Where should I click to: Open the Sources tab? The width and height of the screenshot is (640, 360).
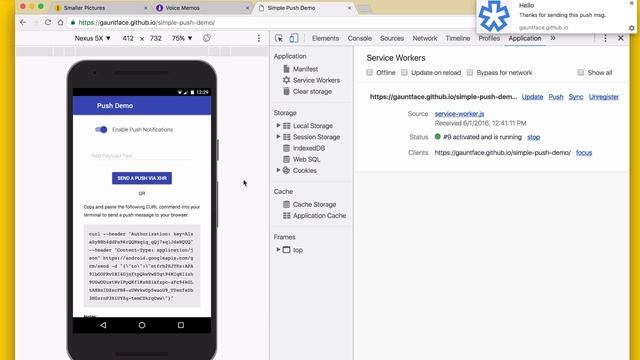click(x=392, y=38)
